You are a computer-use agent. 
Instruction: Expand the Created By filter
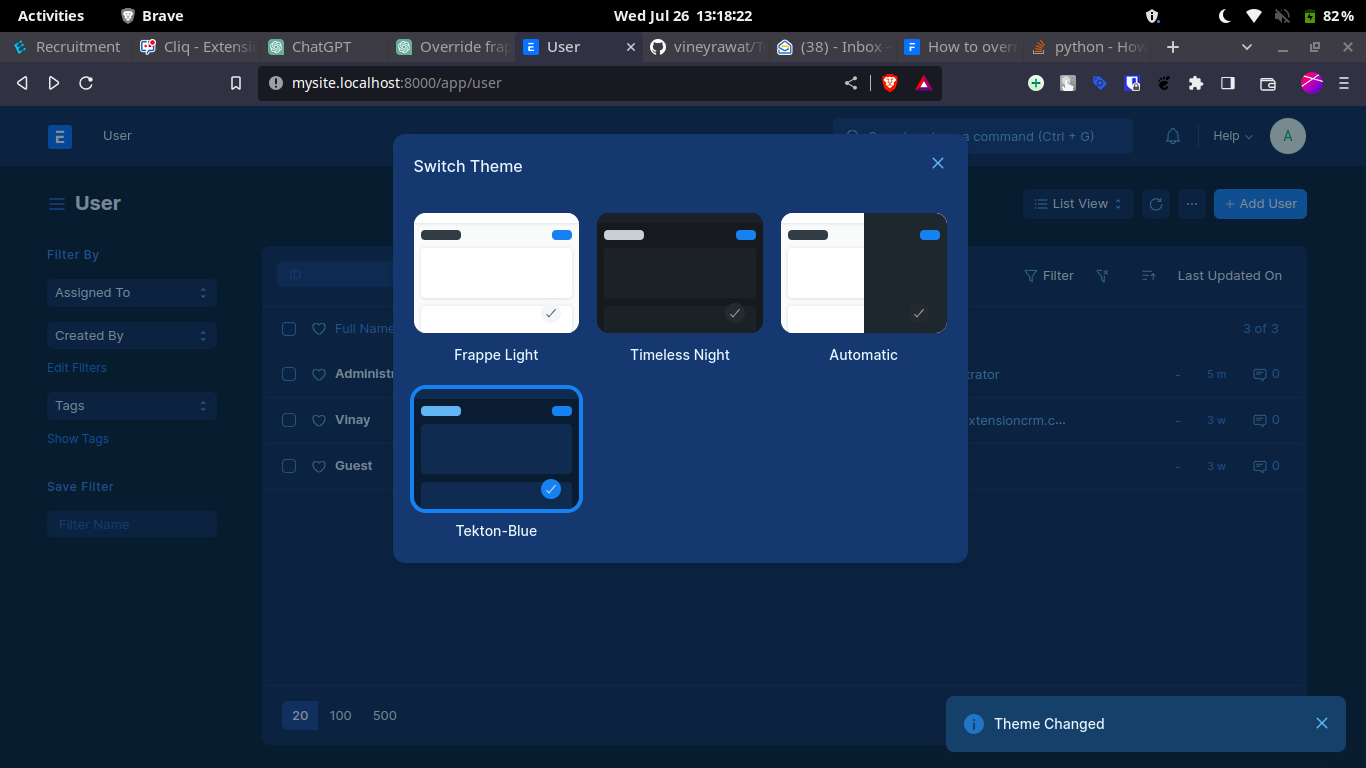click(131, 335)
